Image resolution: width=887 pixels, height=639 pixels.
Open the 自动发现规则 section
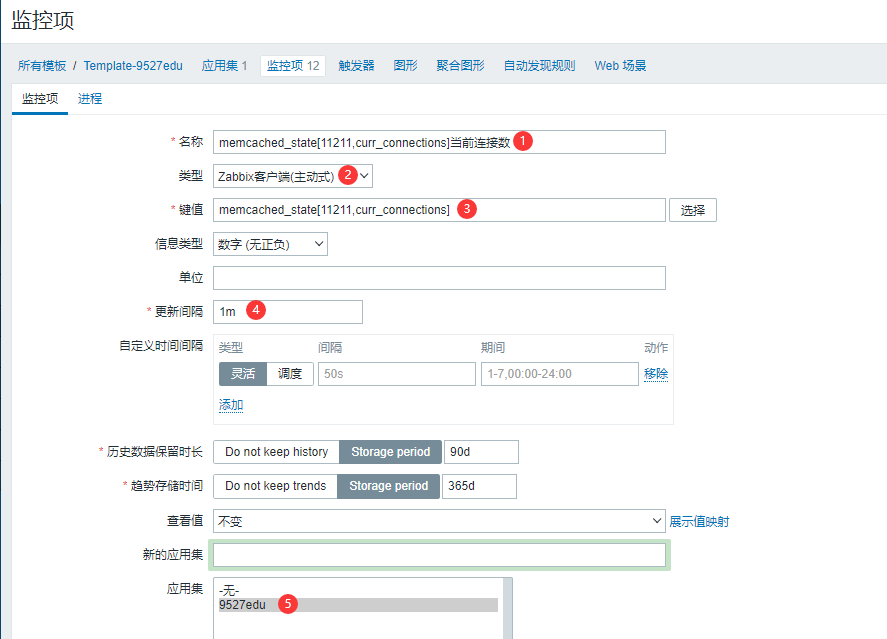pos(540,66)
